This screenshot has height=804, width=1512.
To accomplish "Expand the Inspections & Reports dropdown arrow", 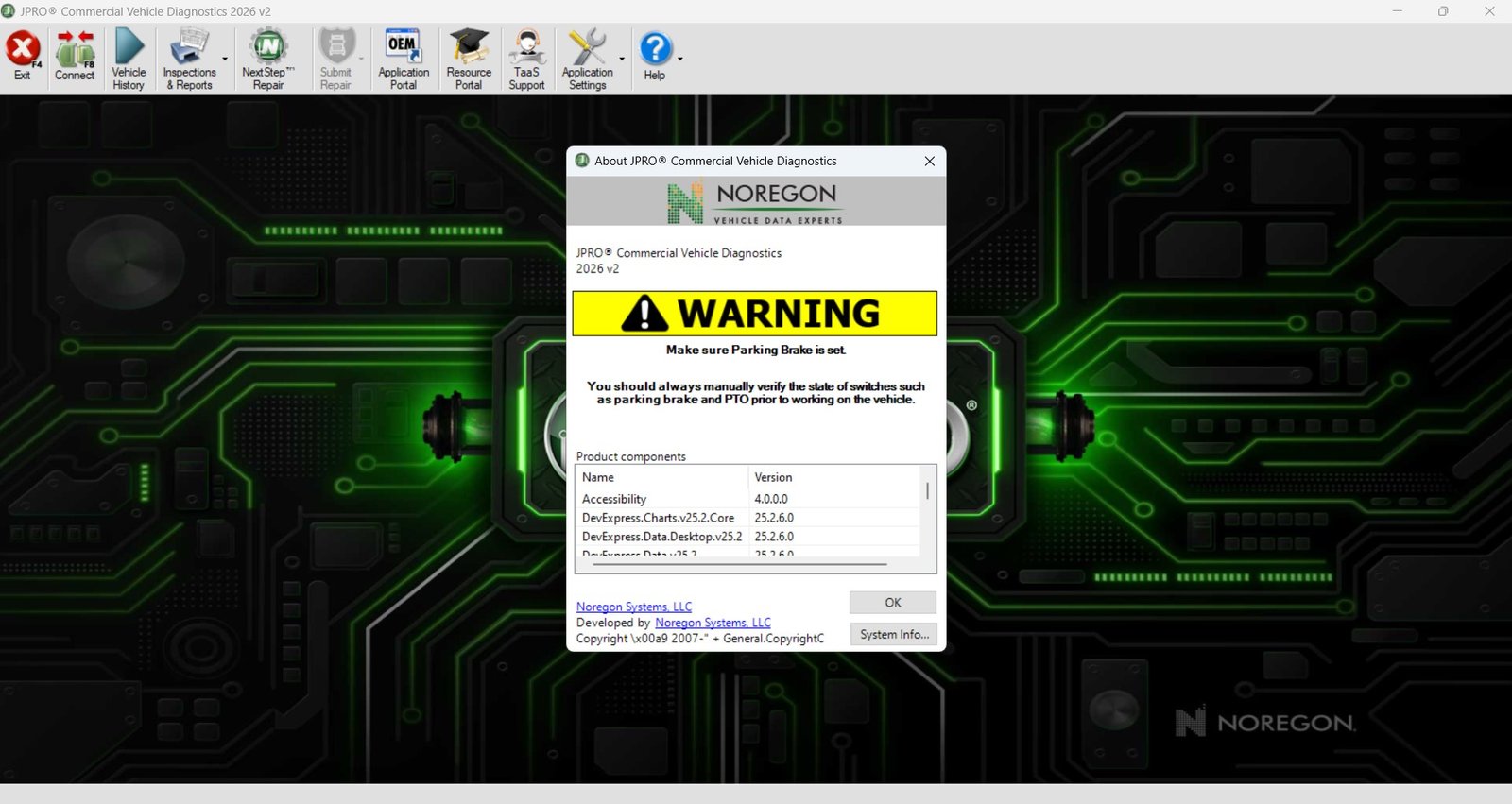I will (x=225, y=59).
